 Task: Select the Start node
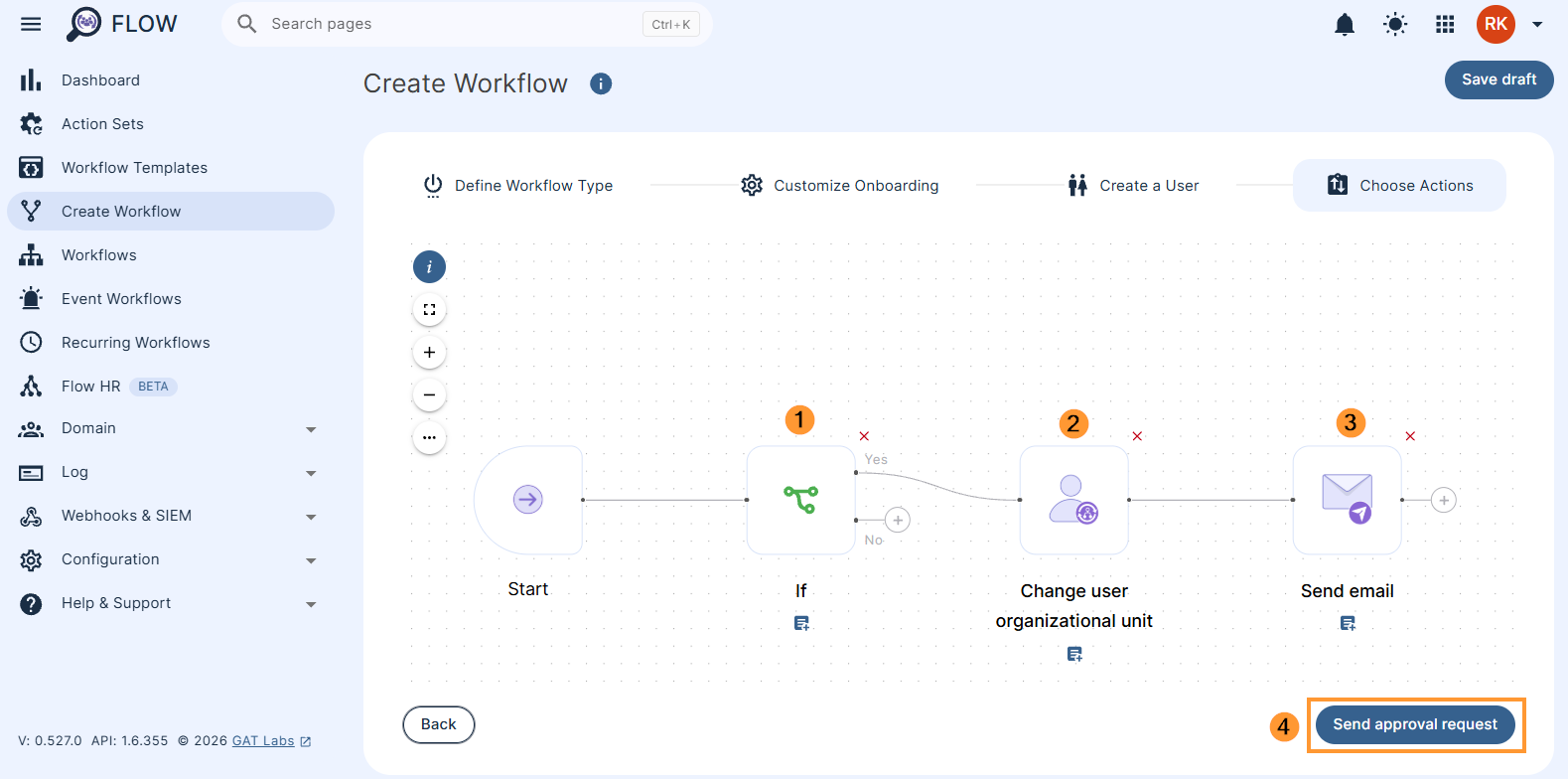[x=528, y=500]
